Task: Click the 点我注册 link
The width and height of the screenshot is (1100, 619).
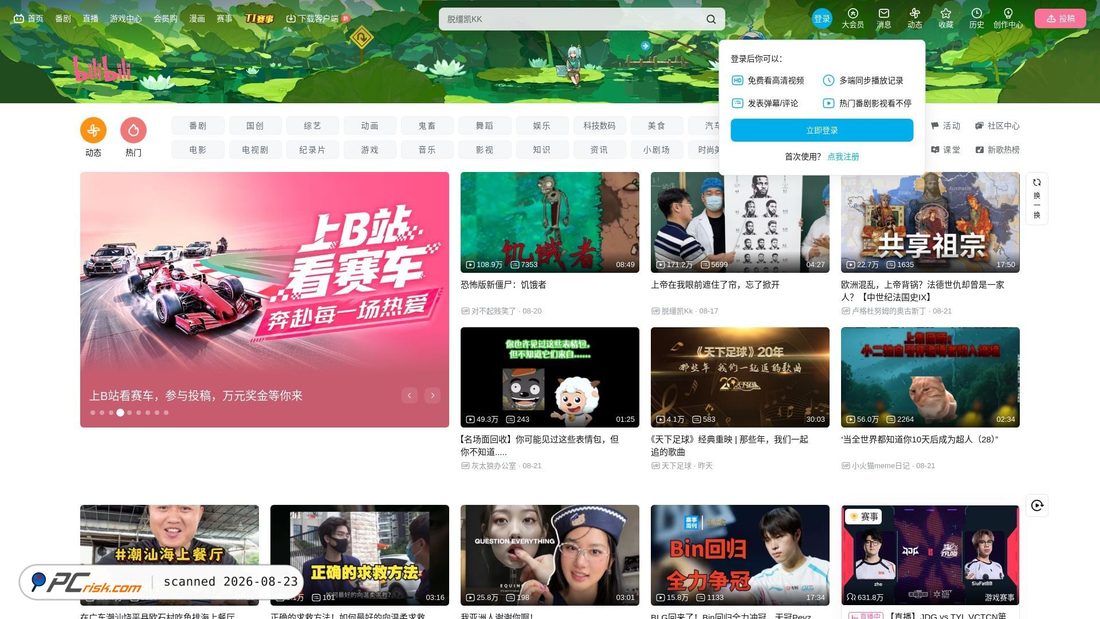Action: point(843,157)
